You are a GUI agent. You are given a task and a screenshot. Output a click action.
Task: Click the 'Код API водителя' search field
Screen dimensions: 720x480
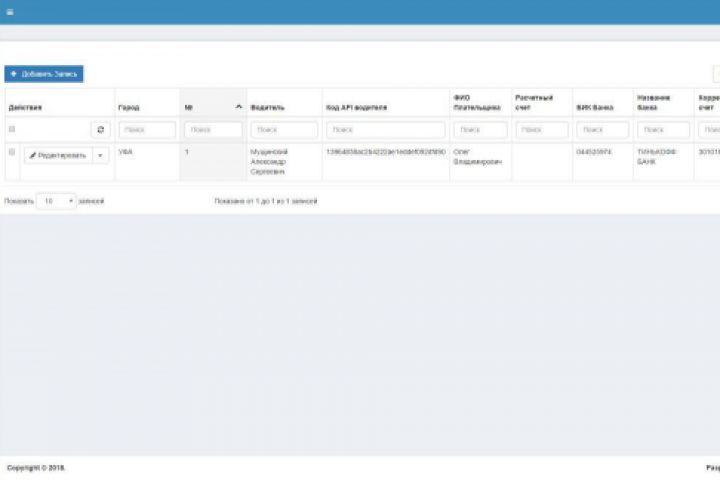[x=386, y=130]
